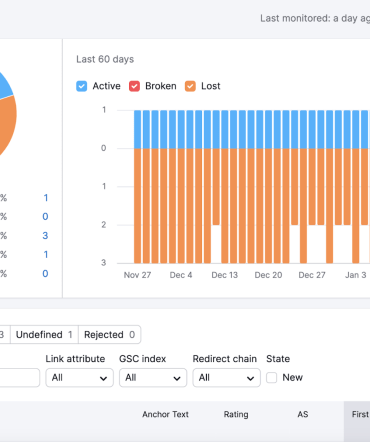Click the Dec 27 axis label

[312, 275]
